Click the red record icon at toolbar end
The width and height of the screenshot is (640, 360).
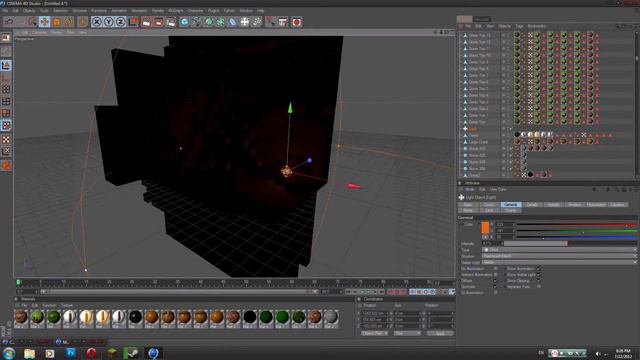point(296,22)
